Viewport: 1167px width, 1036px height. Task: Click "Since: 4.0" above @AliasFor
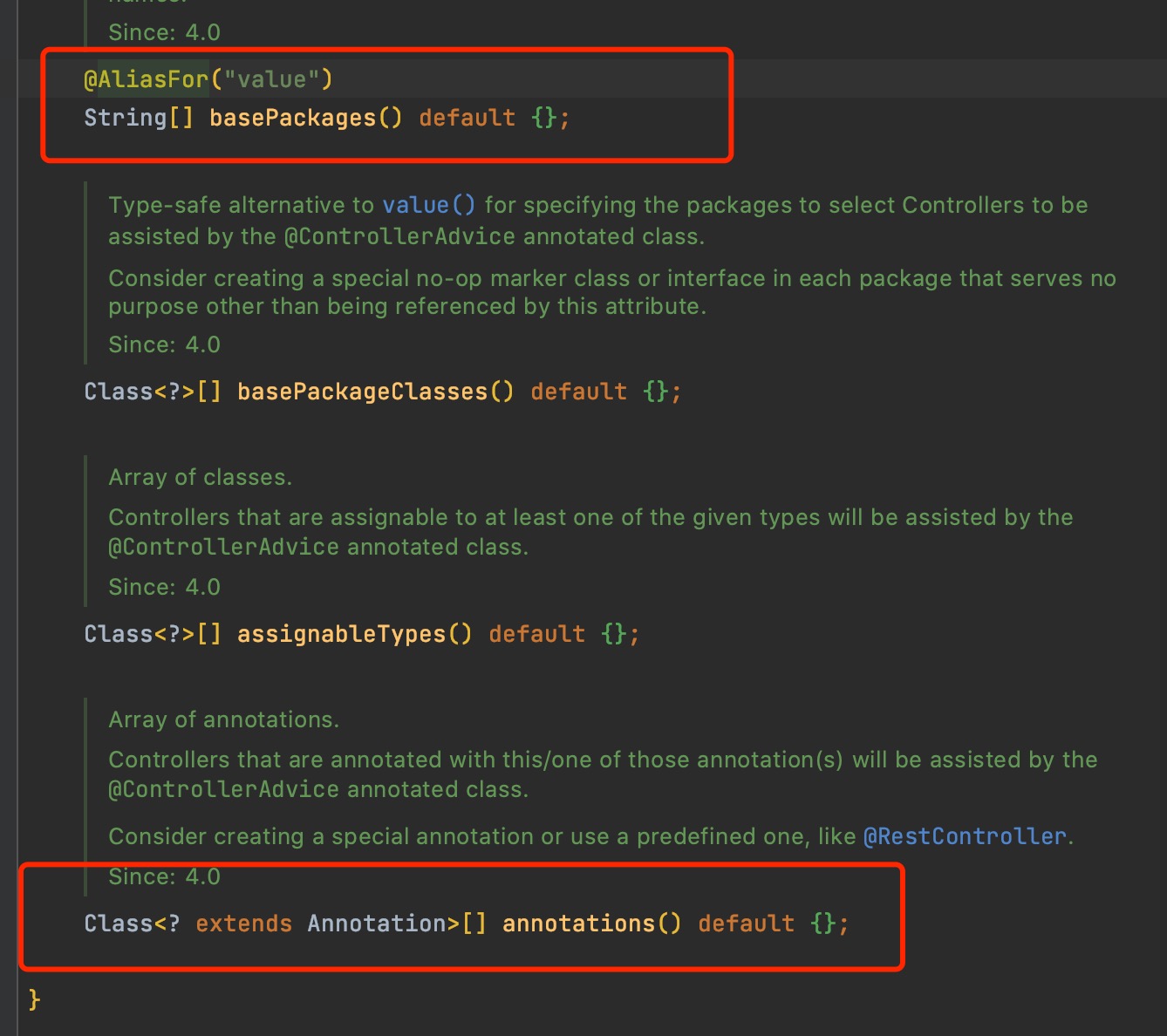coord(164,32)
